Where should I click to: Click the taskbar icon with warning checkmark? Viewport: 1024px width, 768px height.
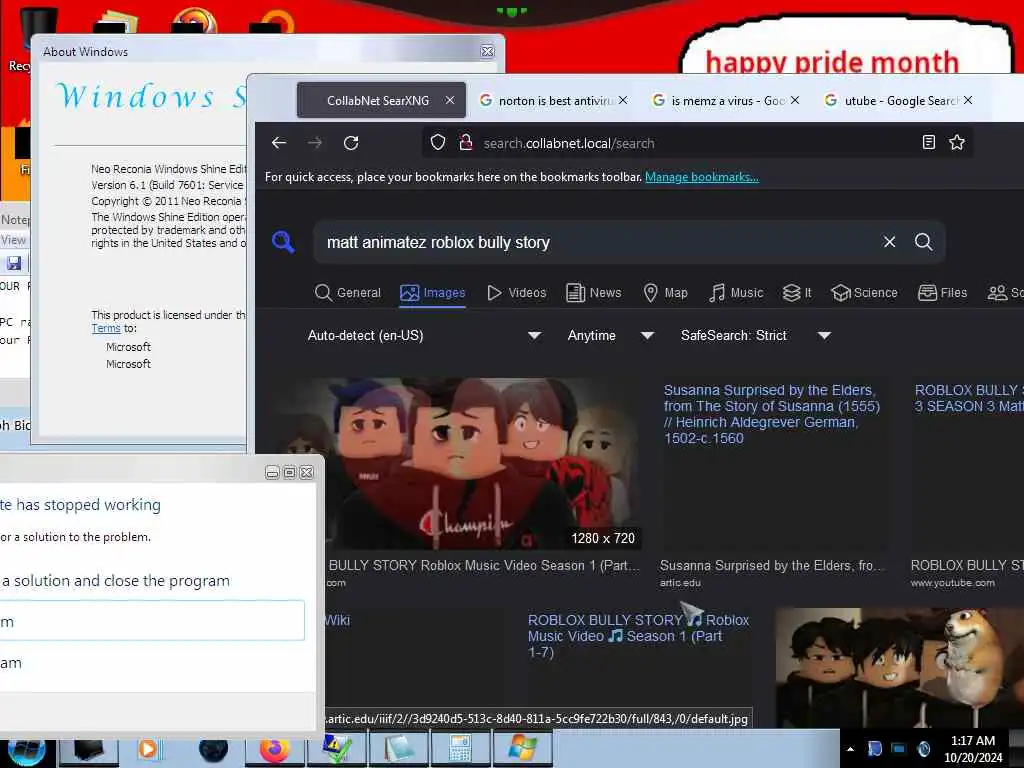pyautogui.click(x=336, y=749)
